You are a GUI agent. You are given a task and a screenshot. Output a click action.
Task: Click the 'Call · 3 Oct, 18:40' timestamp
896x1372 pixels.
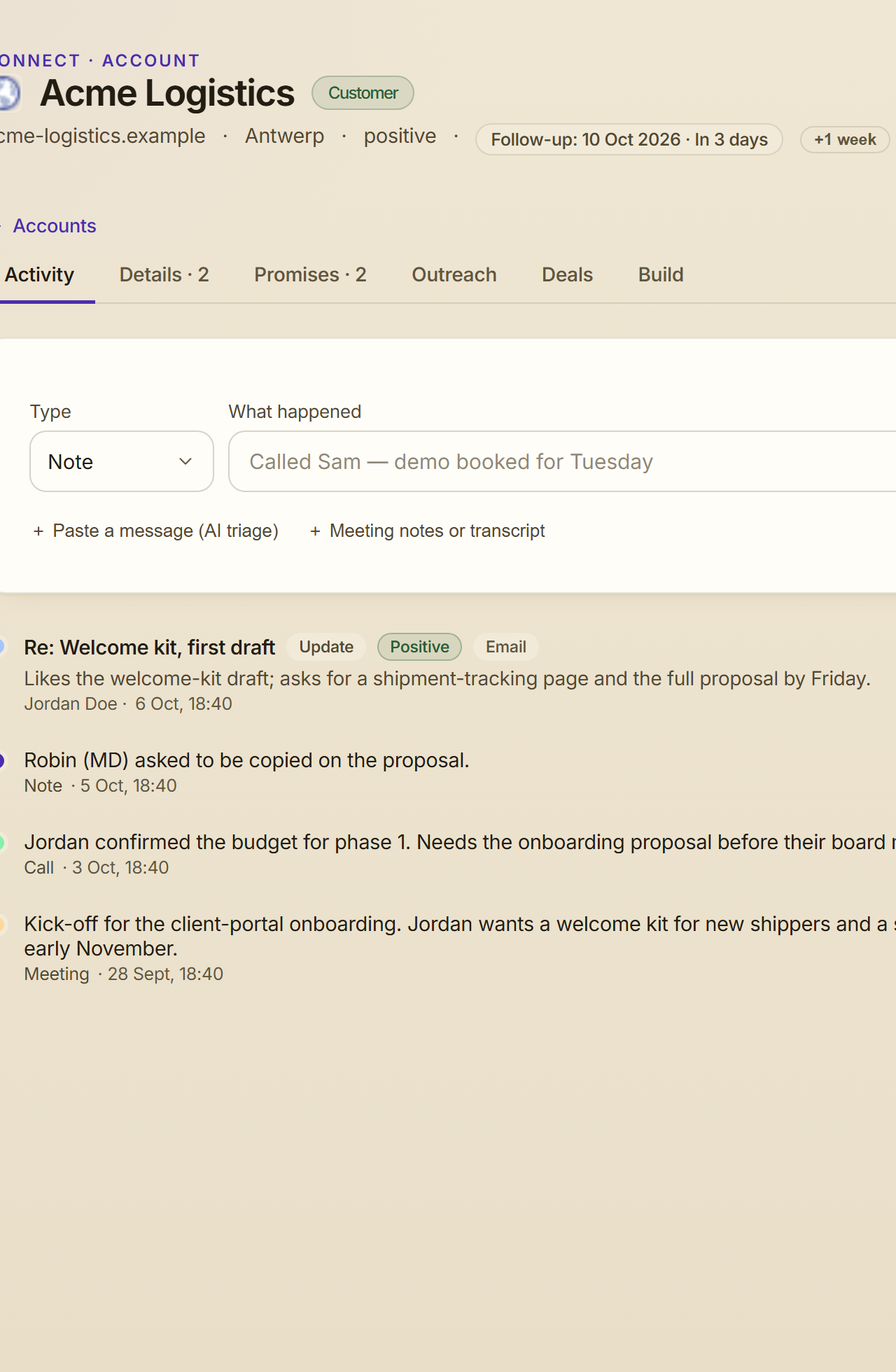(x=97, y=867)
